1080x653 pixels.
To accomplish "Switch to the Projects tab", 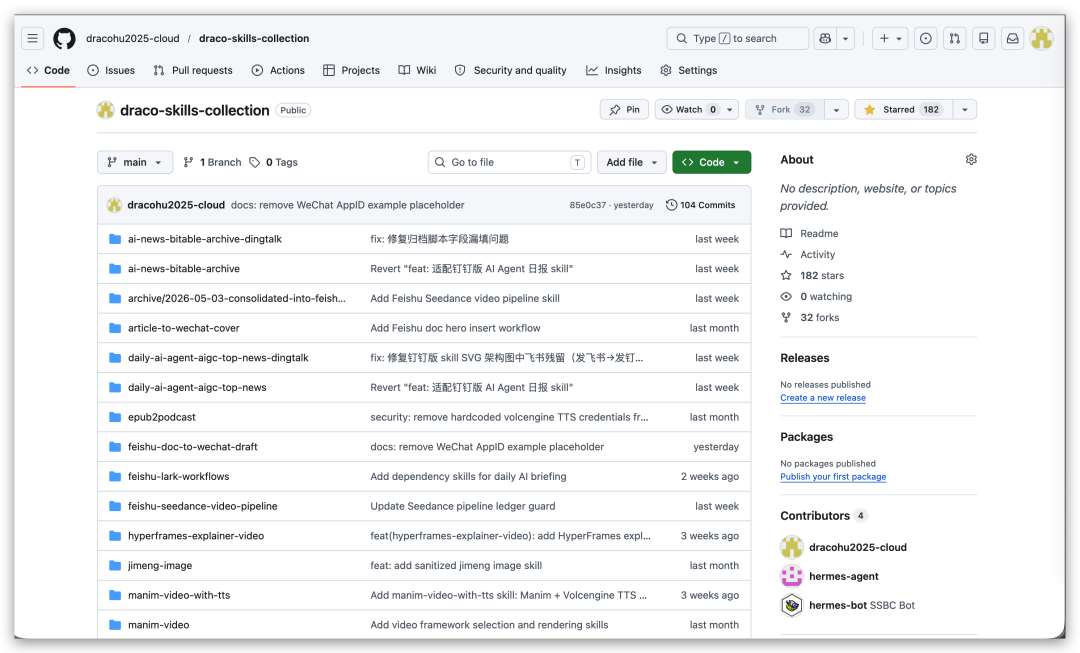I will 351,70.
